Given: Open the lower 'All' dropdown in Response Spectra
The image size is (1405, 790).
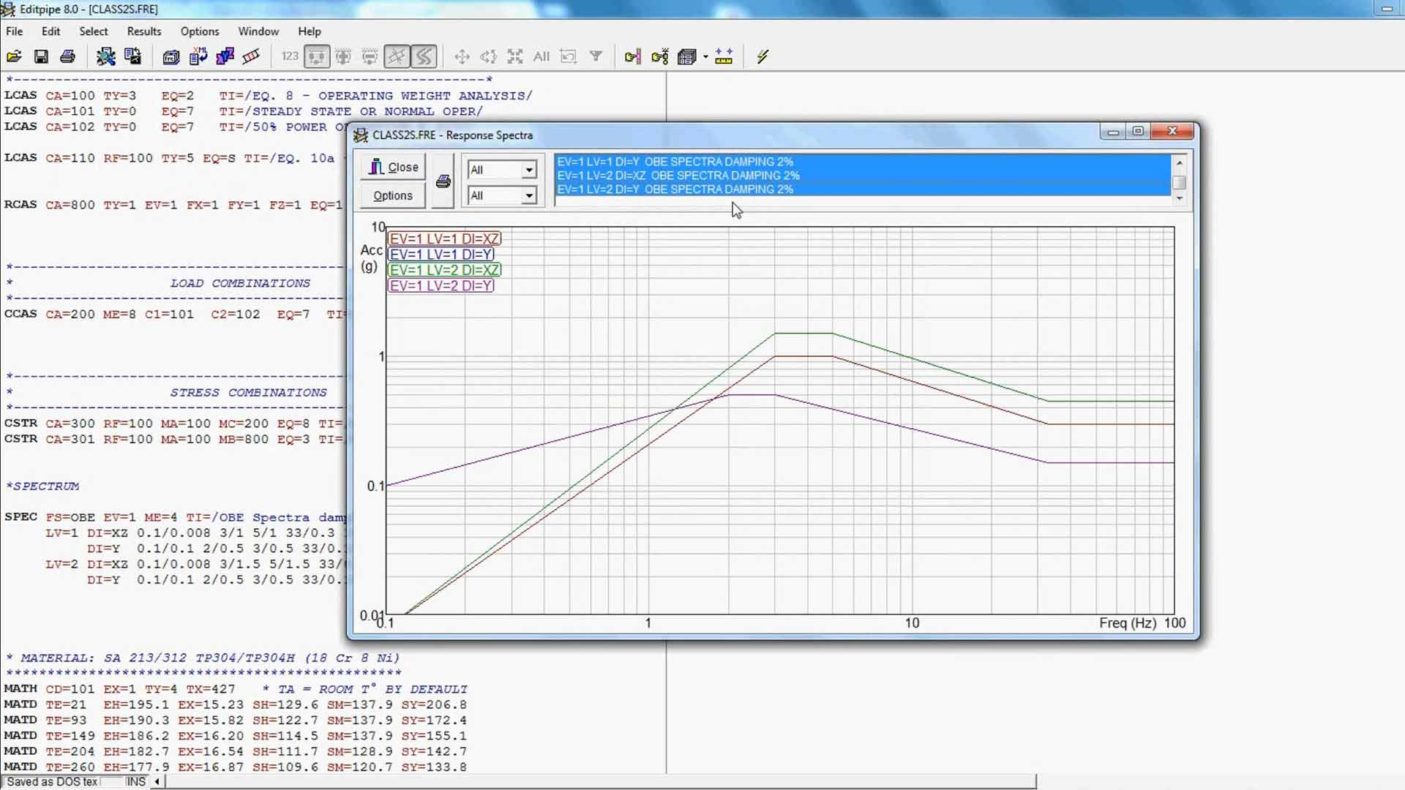Looking at the screenshot, I should pyautogui.click(x=528, y=196).
